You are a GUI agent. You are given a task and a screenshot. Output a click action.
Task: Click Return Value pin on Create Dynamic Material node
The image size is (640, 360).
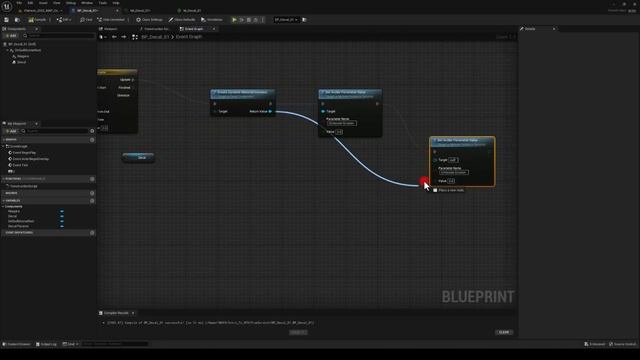pyautogui.click(x=270, y=111)
